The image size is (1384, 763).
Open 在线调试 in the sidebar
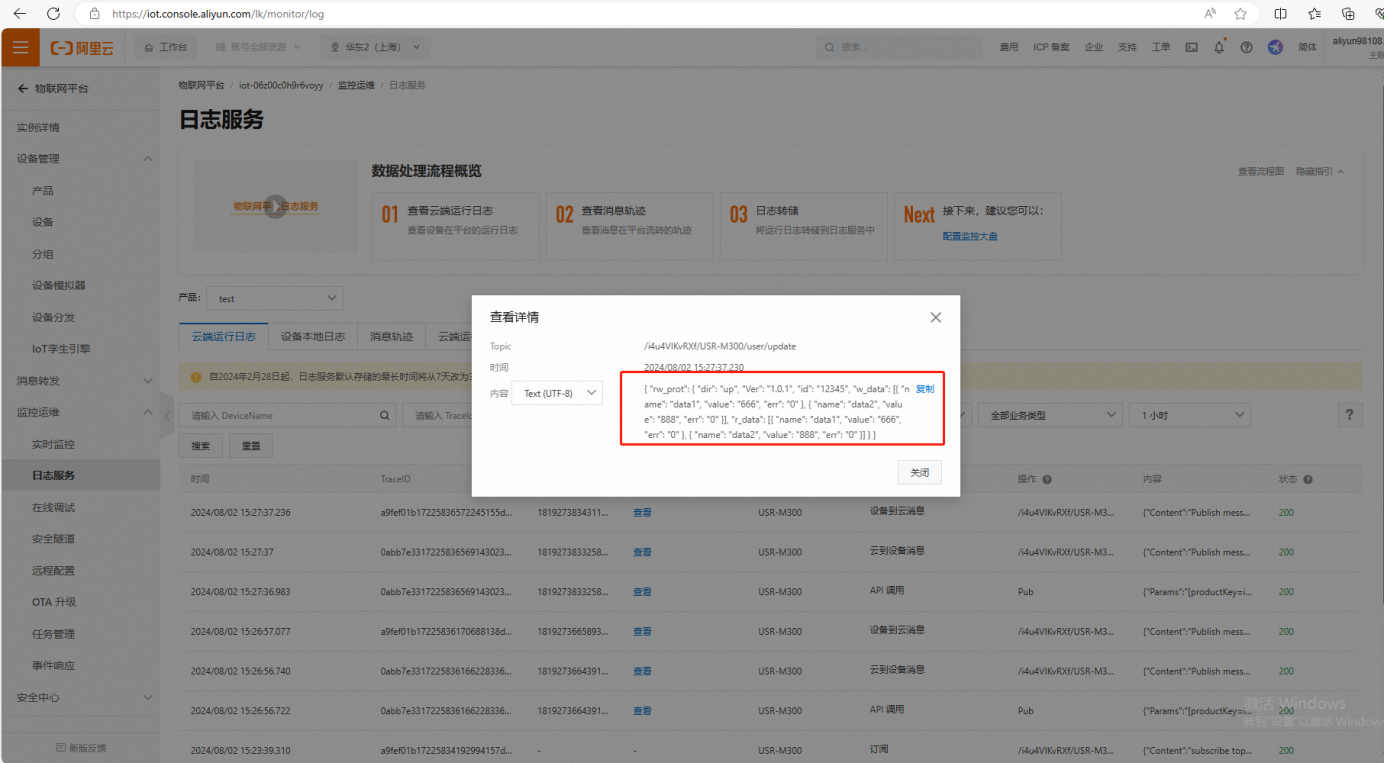53,507
